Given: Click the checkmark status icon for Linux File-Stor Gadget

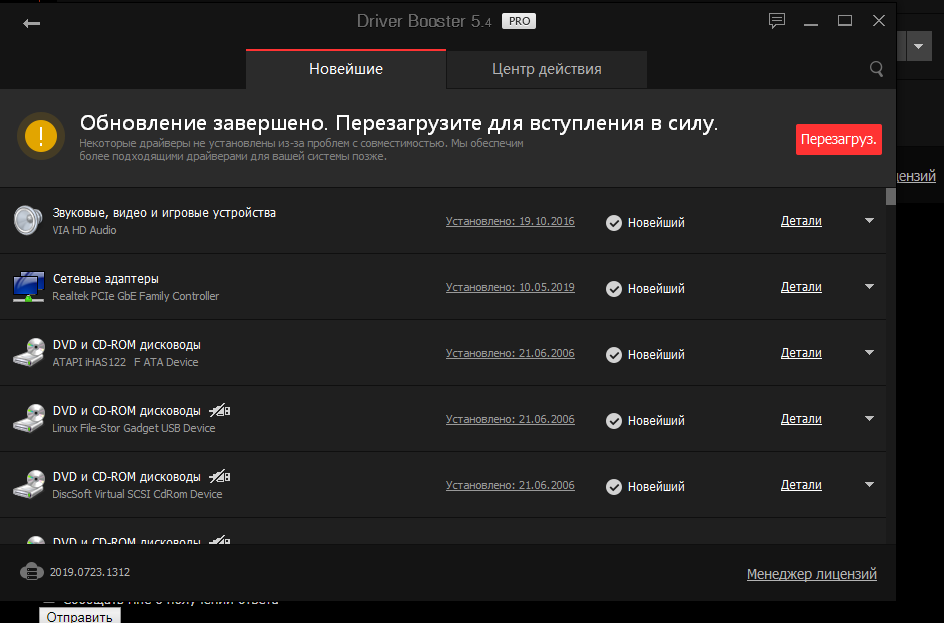Looking at the screenshot, I should 613,421.
